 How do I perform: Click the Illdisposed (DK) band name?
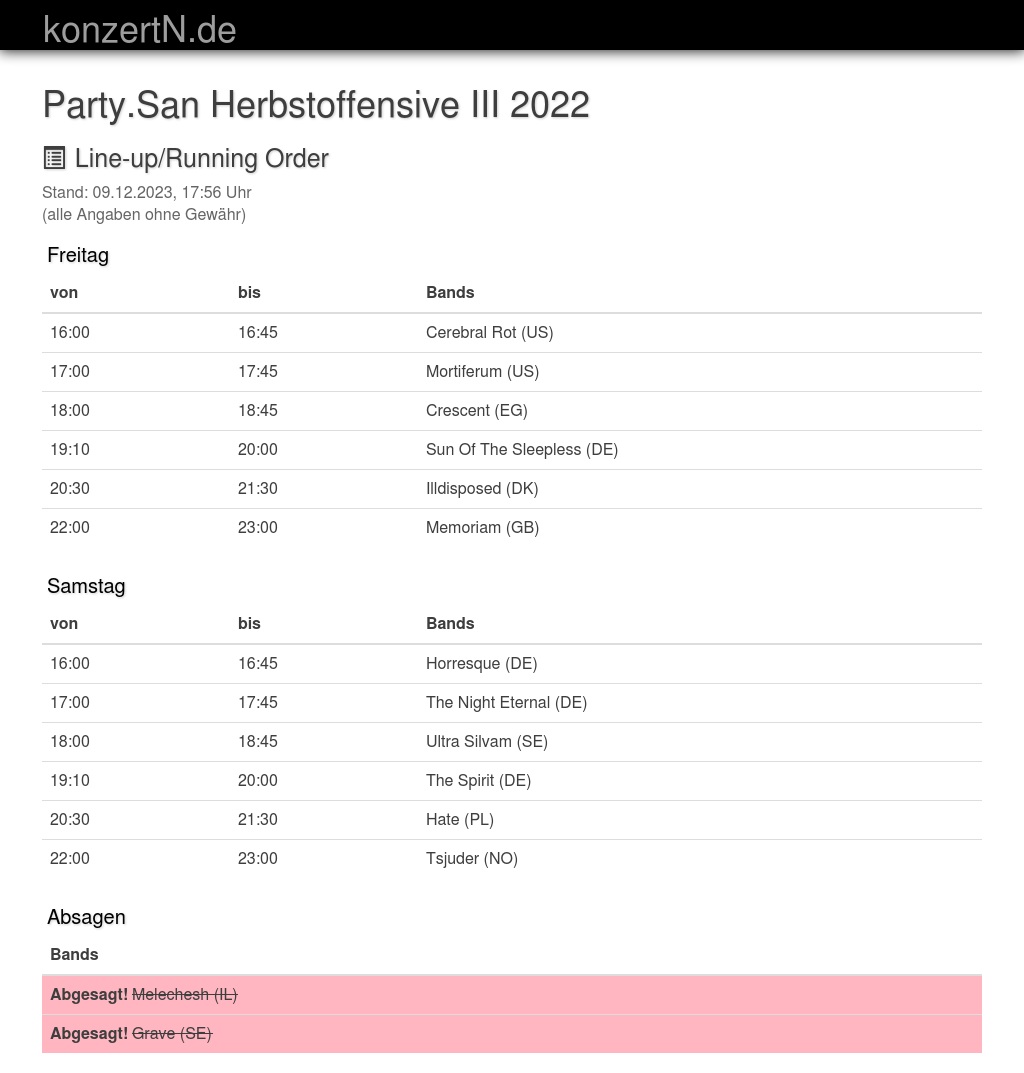[x=481, y=489]
